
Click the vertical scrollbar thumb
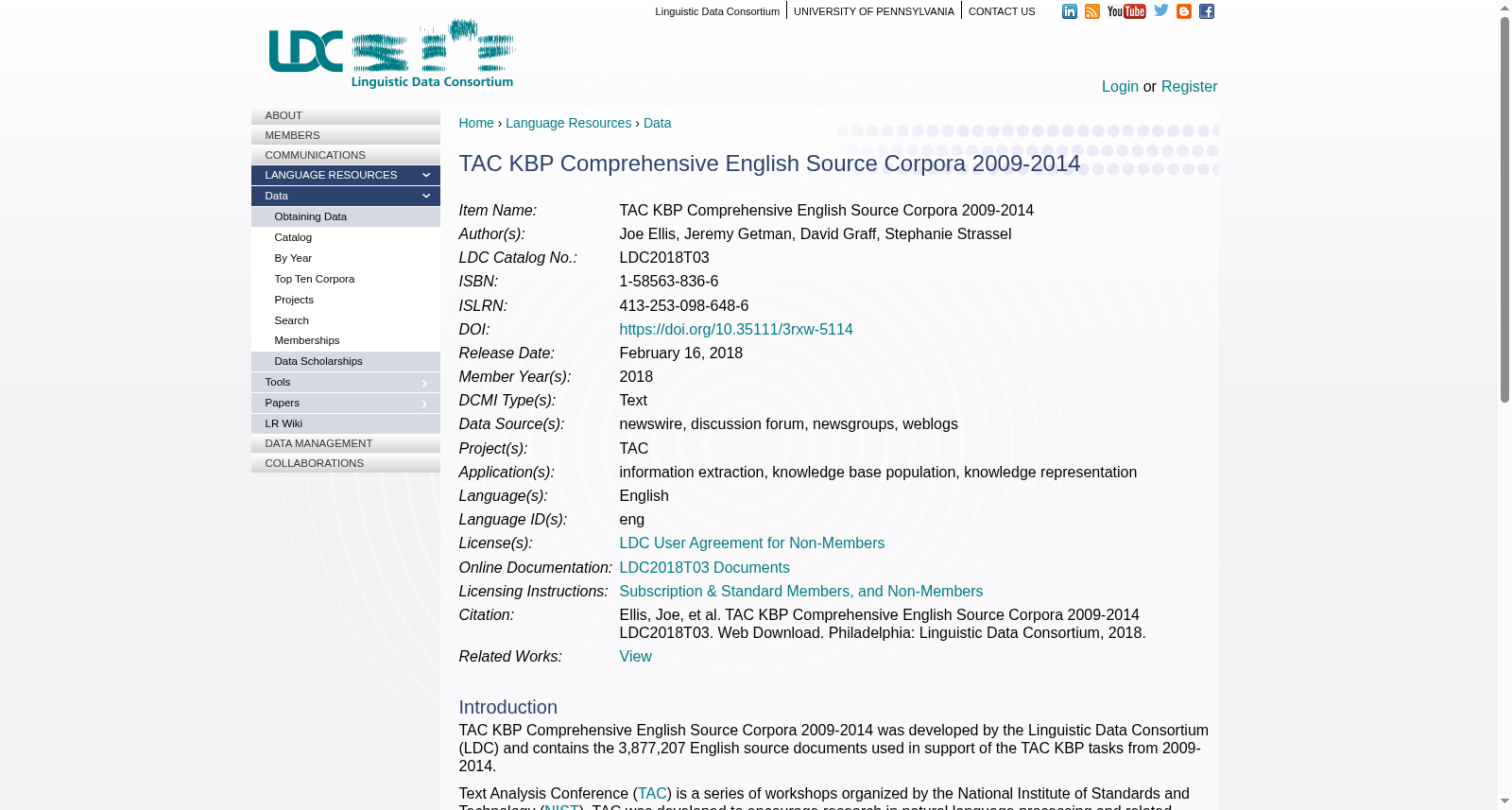click(1504, 210)
